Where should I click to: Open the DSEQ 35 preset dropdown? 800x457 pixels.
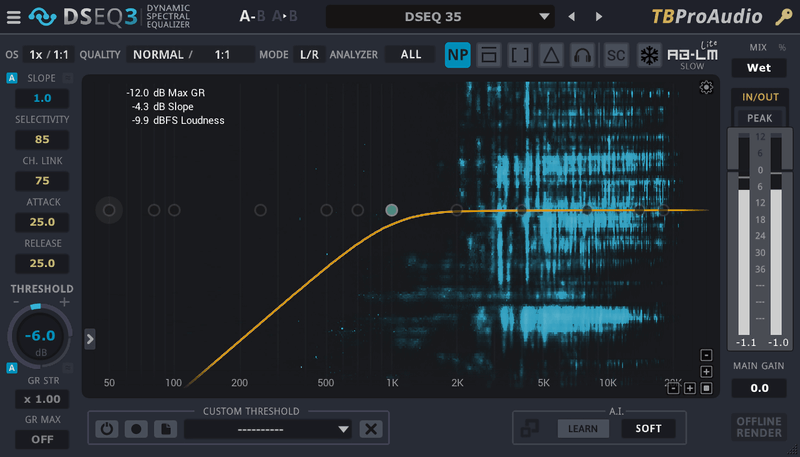point(440,17)
